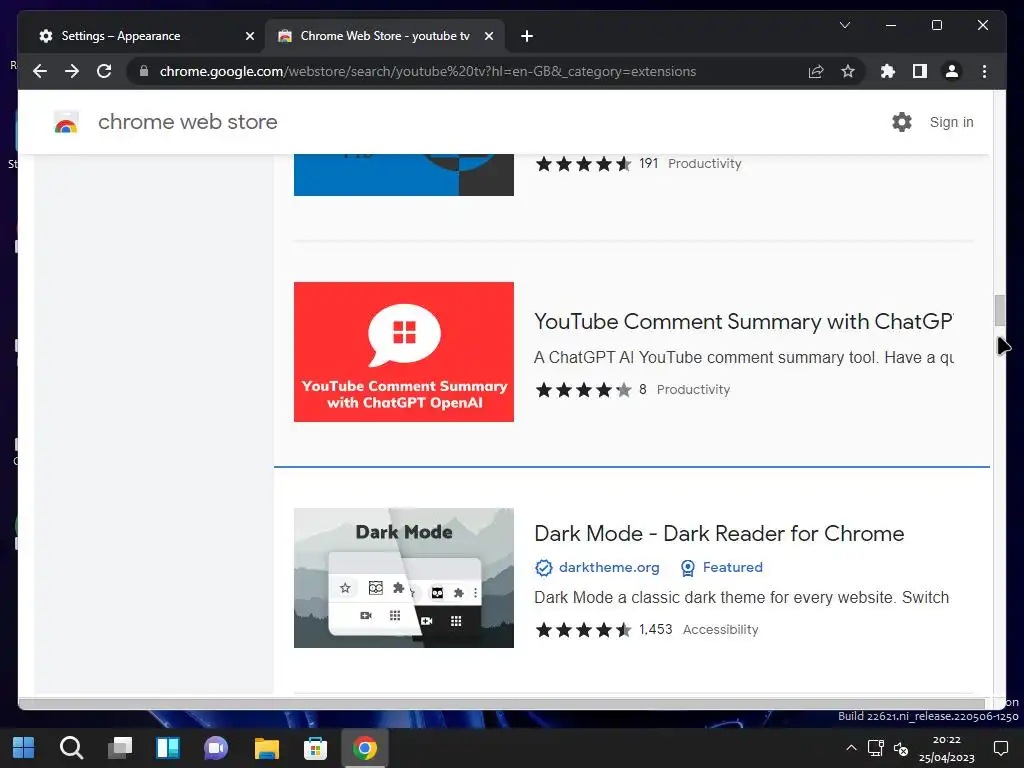Click the Featured ribbon icon
Screen dimensions: 1024x768
pyautogui.click(x=688, y=568)
